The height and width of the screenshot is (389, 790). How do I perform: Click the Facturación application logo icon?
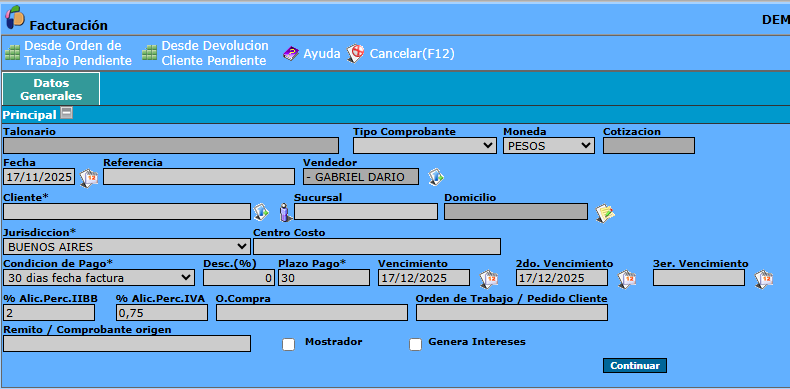(15, 18)
